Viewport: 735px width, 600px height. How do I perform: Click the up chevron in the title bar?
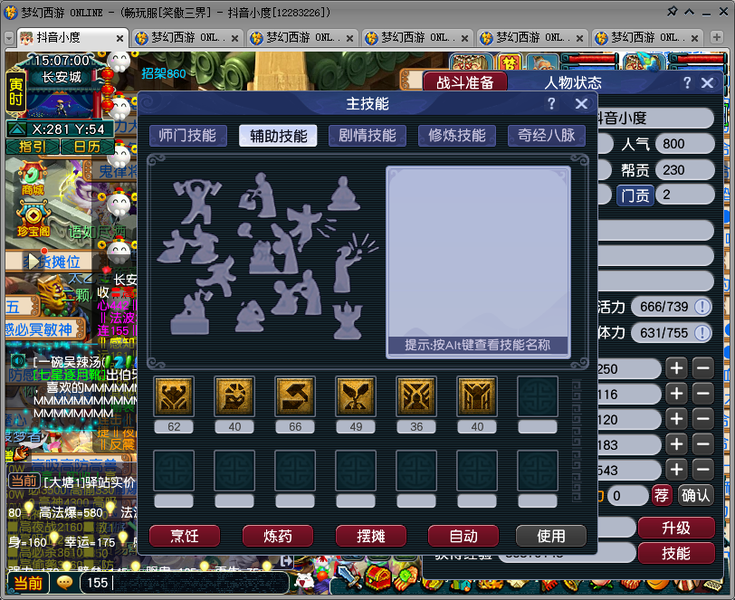click(690, 12)
